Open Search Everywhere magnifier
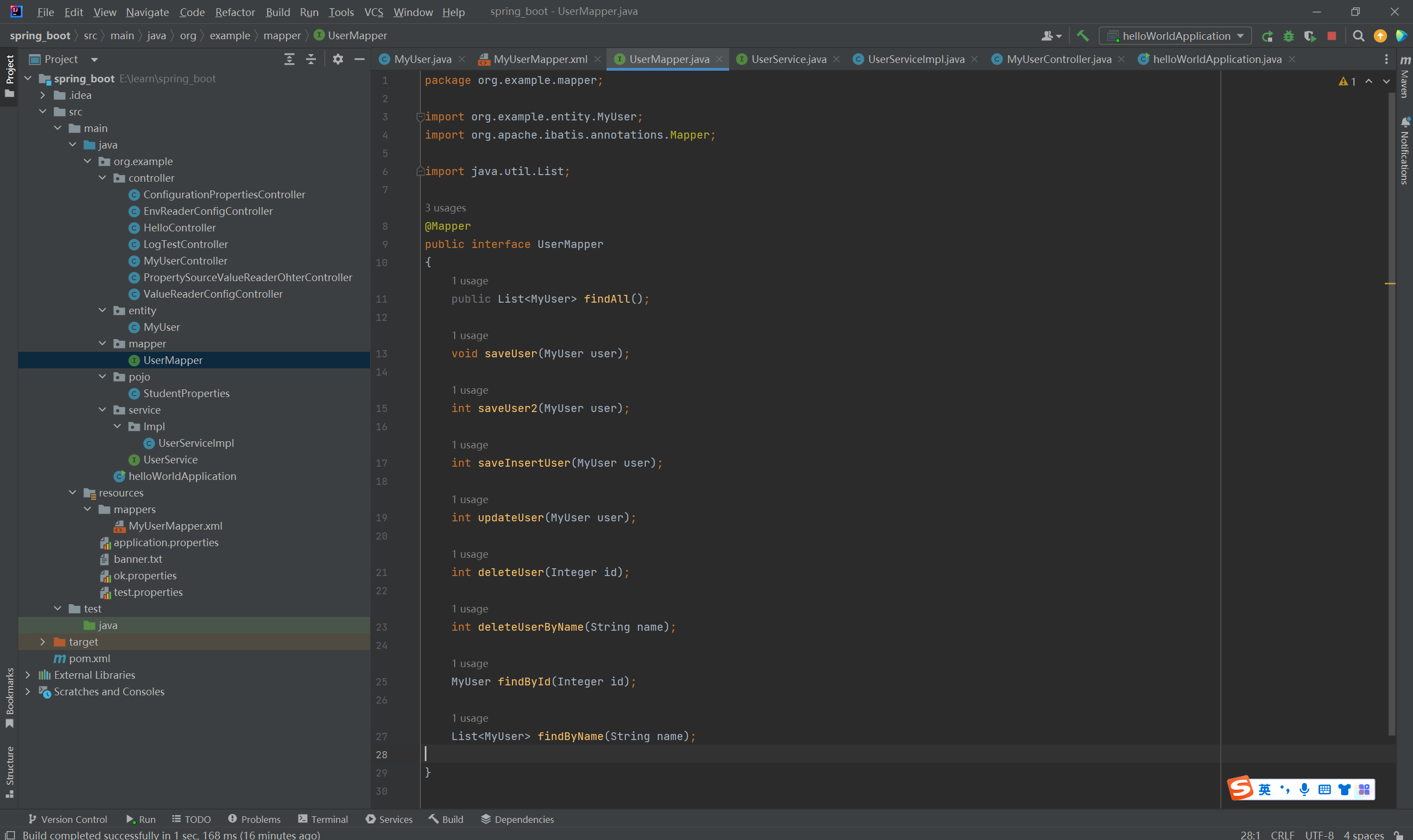This screenshot has height=840, width=1413. [1358, 36]
